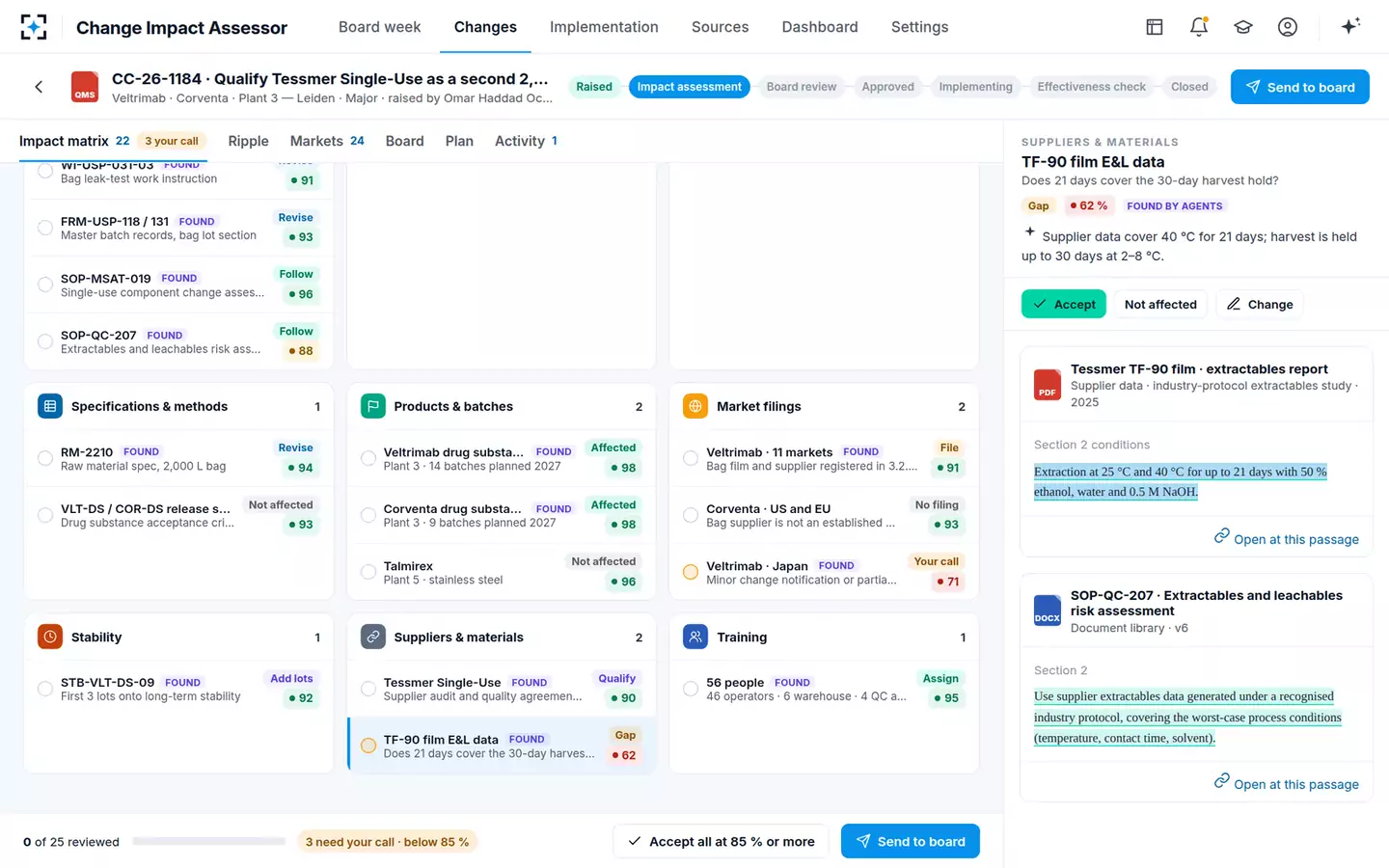
Task: Open the SOP-QC-207 source at this passage
Action: [x=1287, y=783]
